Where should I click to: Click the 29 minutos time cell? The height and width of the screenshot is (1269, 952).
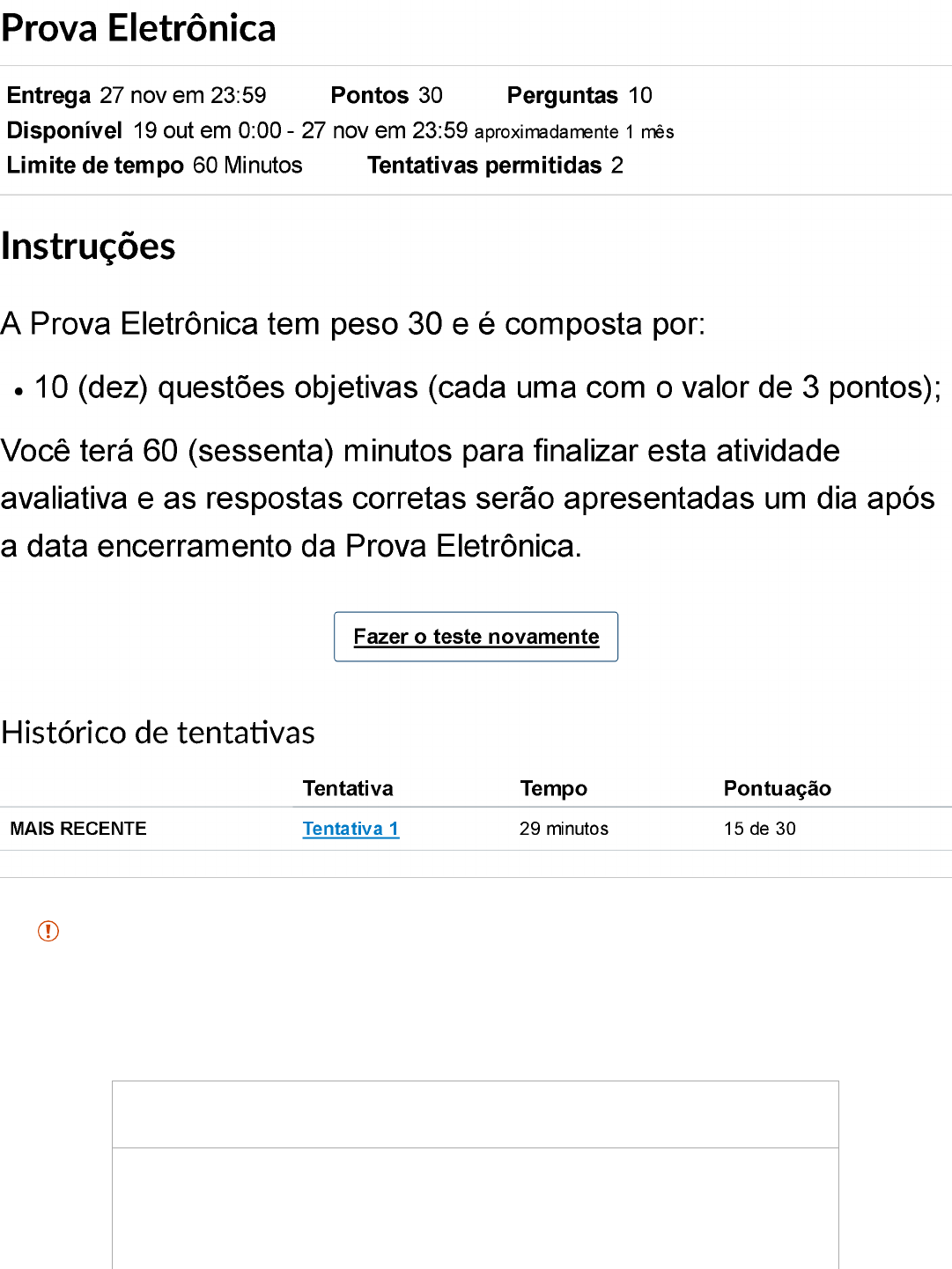[x=564, y=829]
